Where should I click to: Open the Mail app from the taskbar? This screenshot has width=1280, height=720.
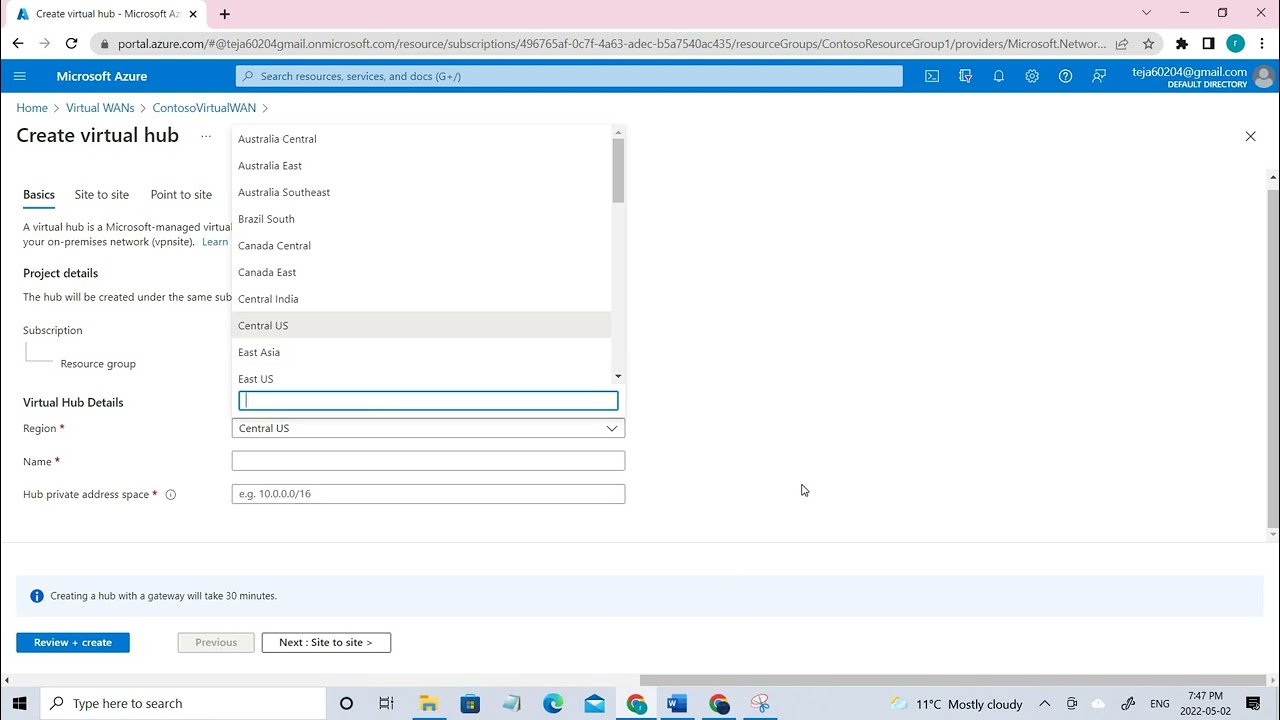(595, 703)
